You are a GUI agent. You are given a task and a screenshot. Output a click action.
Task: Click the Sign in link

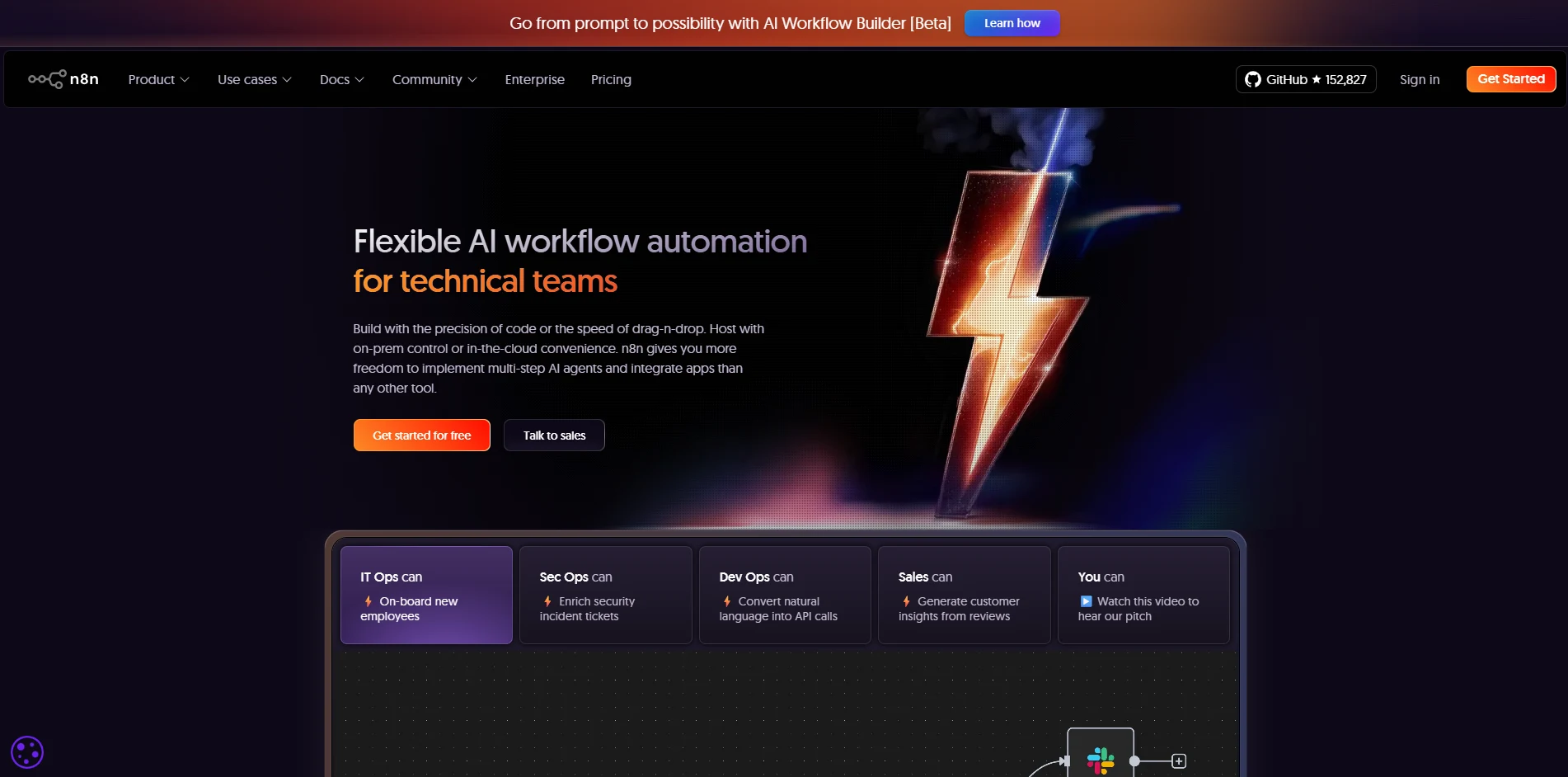pyautogui.click(x=1419, y=79)
